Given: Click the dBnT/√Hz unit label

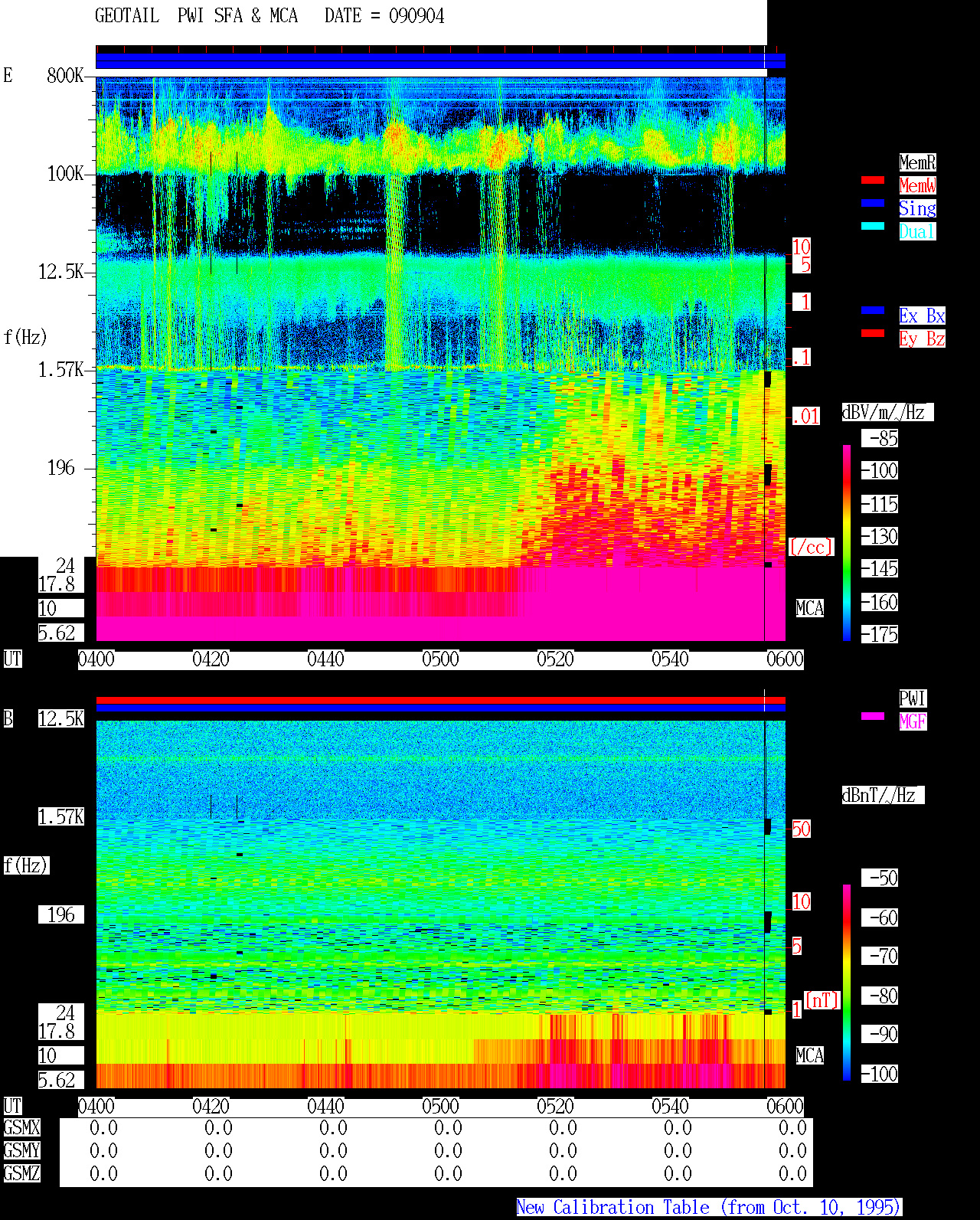Looking at the screenshot, I should pyautogui.click(x=883, y=795).
